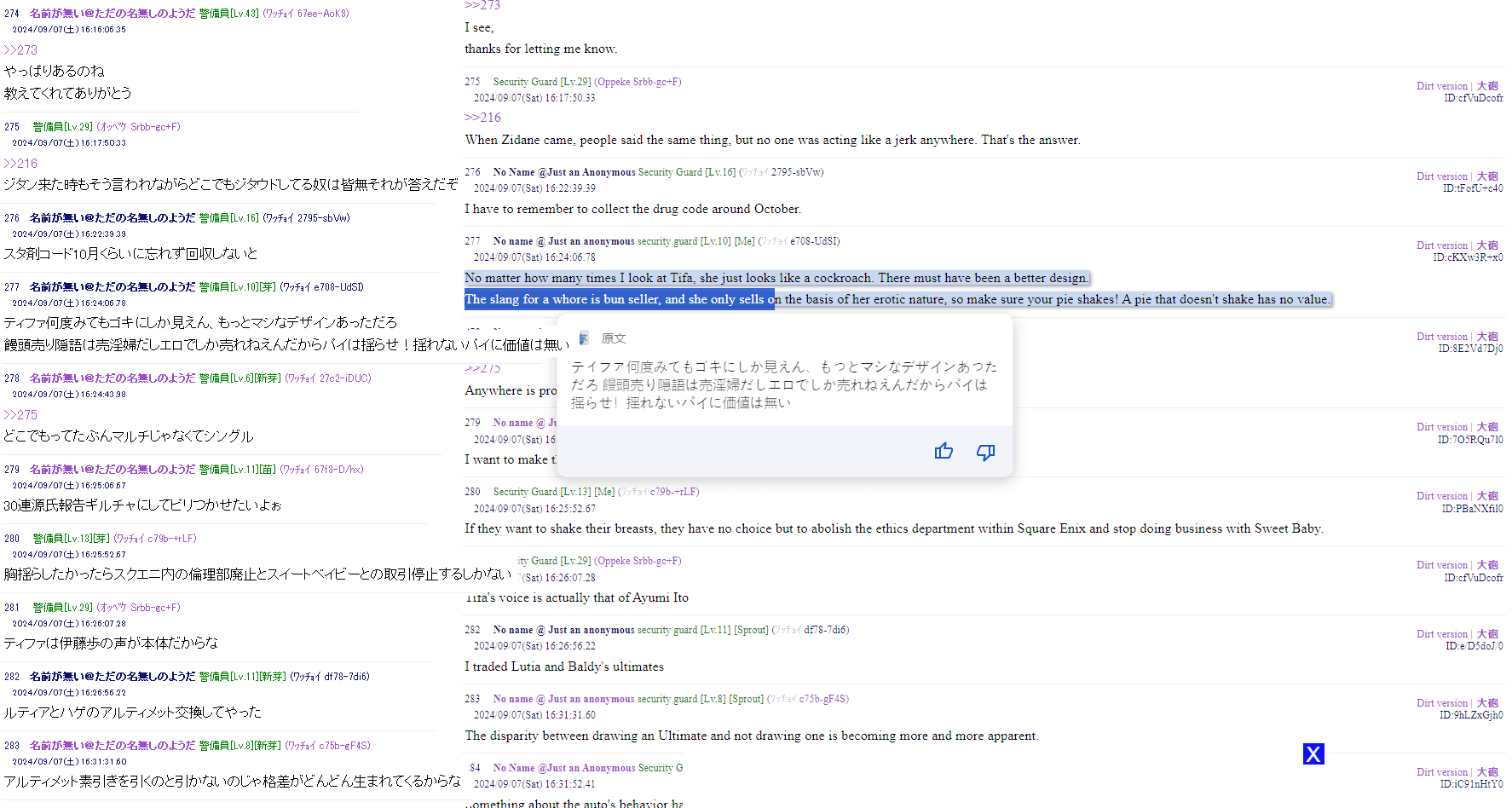Image resolution: width=1512 pixels, height=808 pixels.
Task: Click poster name in translated post 276
Action: click(564, 172)
